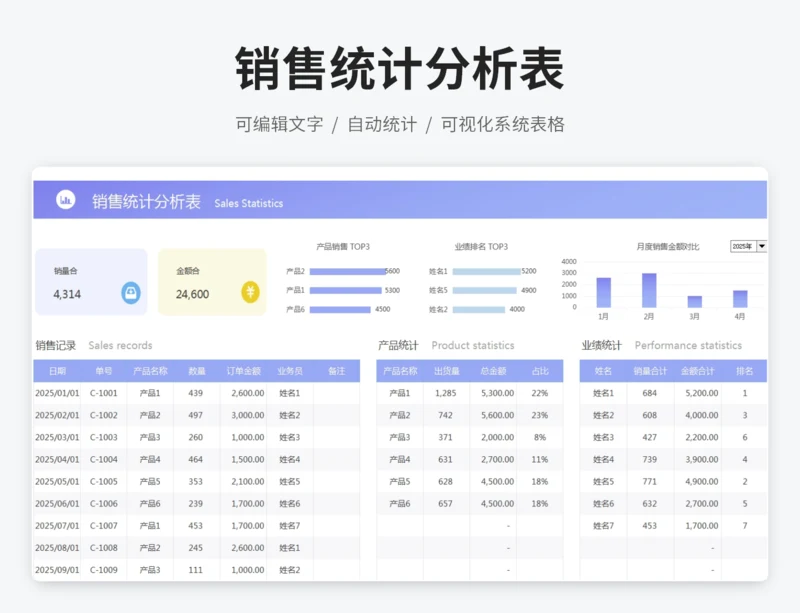Select the 4月 bar in monthly chart
This screenshot has height=613, width=800.
click(740, 299)
